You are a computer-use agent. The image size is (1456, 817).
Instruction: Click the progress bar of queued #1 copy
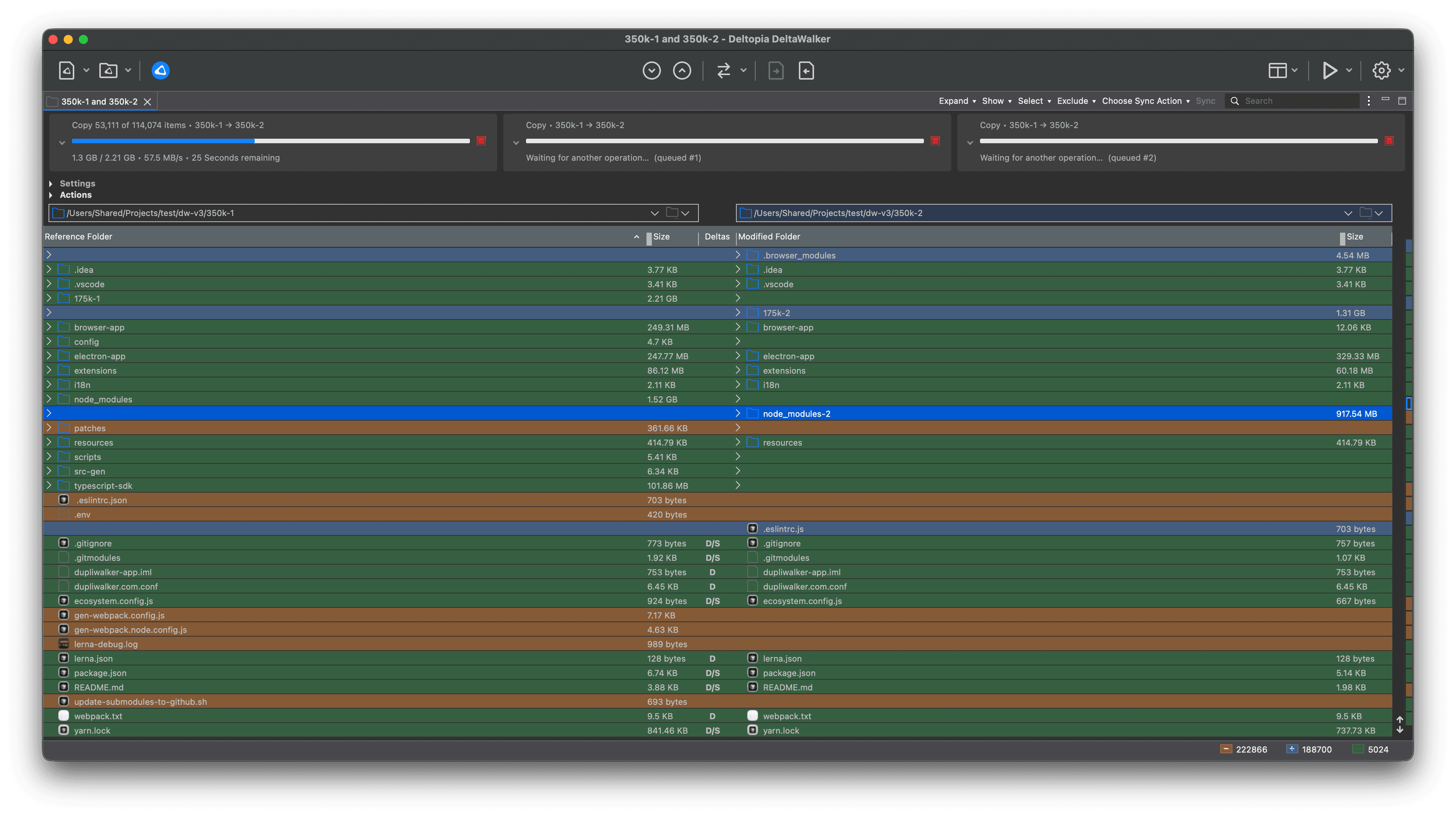pyautogui.click(x=725, y=141)
